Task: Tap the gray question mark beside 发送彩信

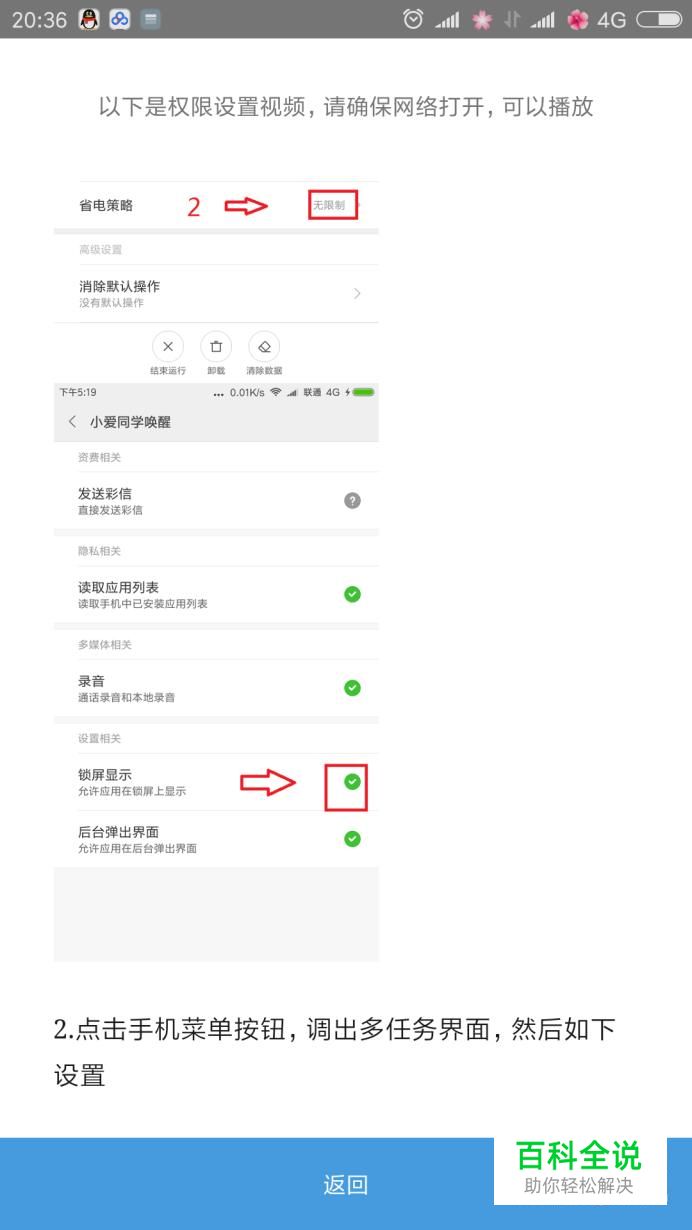Action: pos(352,501)
